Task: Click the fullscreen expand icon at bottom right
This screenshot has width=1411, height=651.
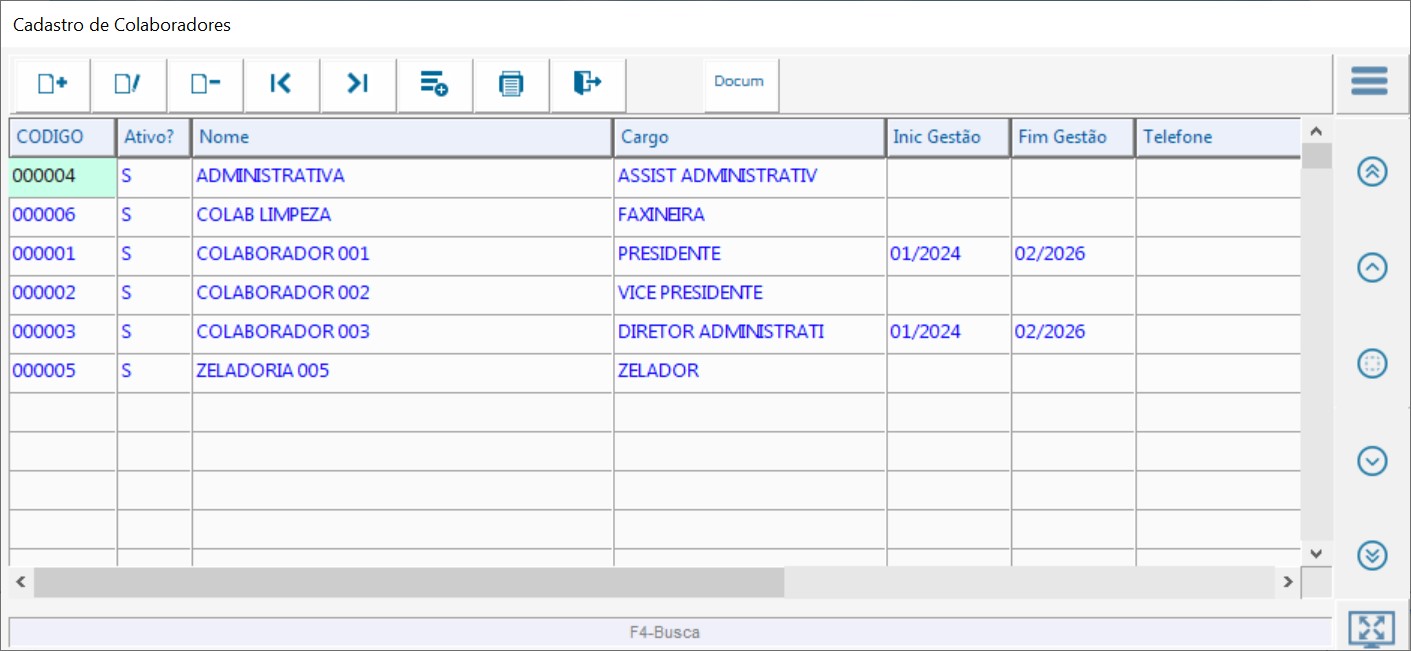Action: pos(1371,628)
